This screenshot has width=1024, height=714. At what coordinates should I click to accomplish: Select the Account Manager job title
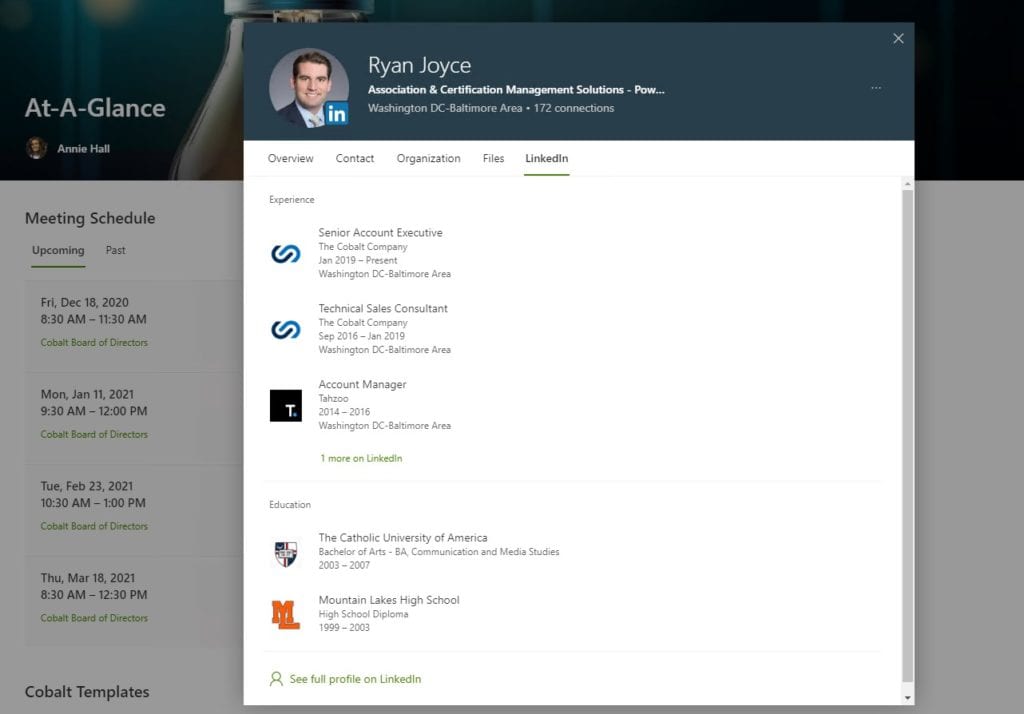pos(362,384)
